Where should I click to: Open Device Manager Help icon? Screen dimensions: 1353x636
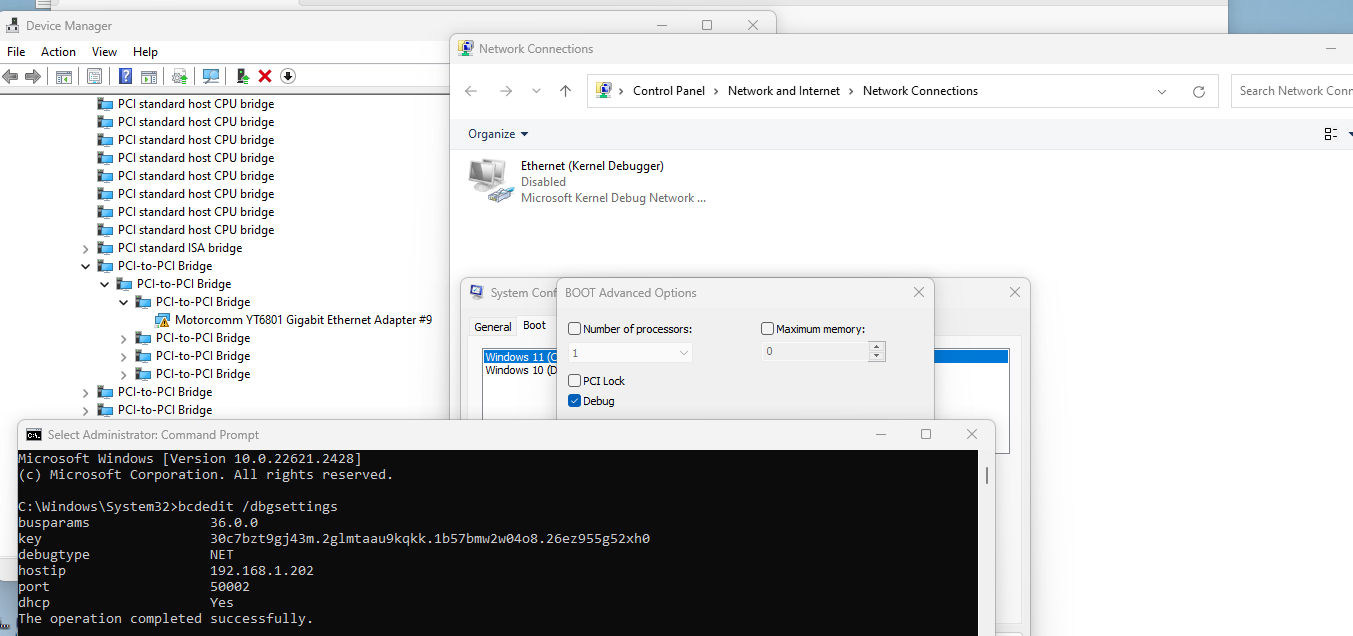[x=125, y=76]
